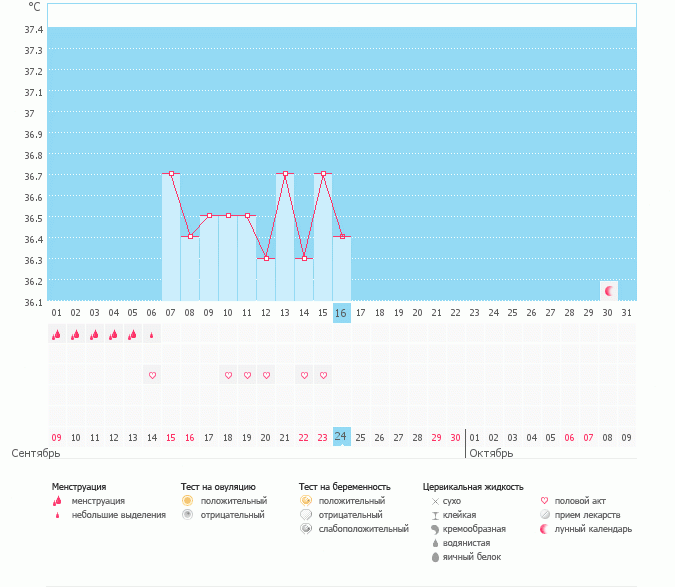This screenshot has width=675, height=587.
Task: Click the temperature data point on day 14
Action: tap(304, 258)
